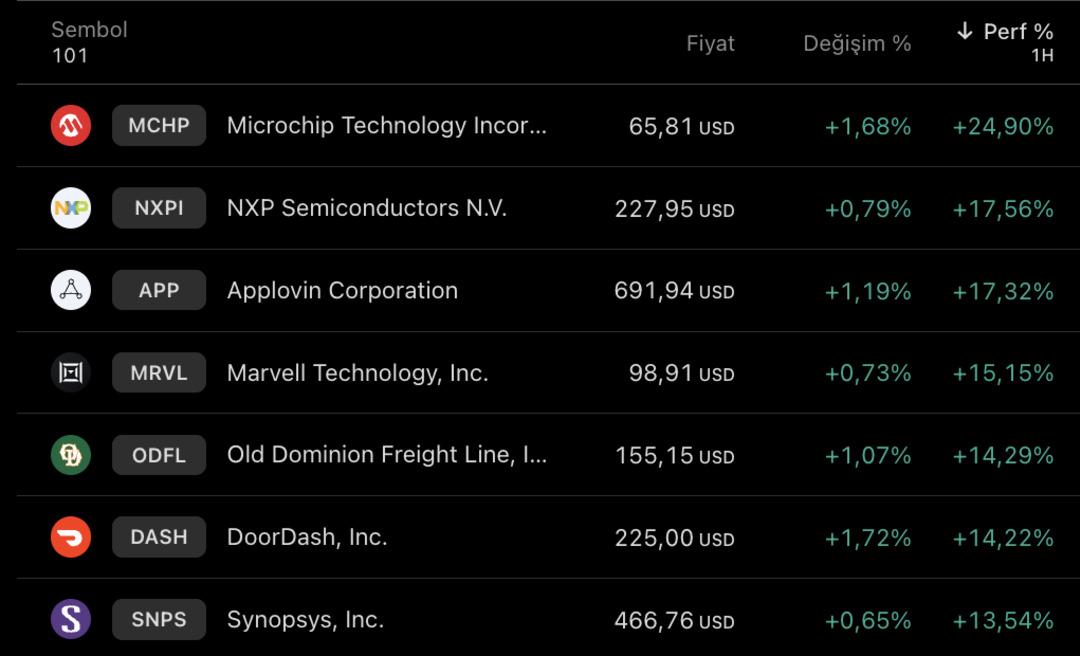Click the sort arrow beside Perf %
1080x656 pixels.
tap(964, 32)
